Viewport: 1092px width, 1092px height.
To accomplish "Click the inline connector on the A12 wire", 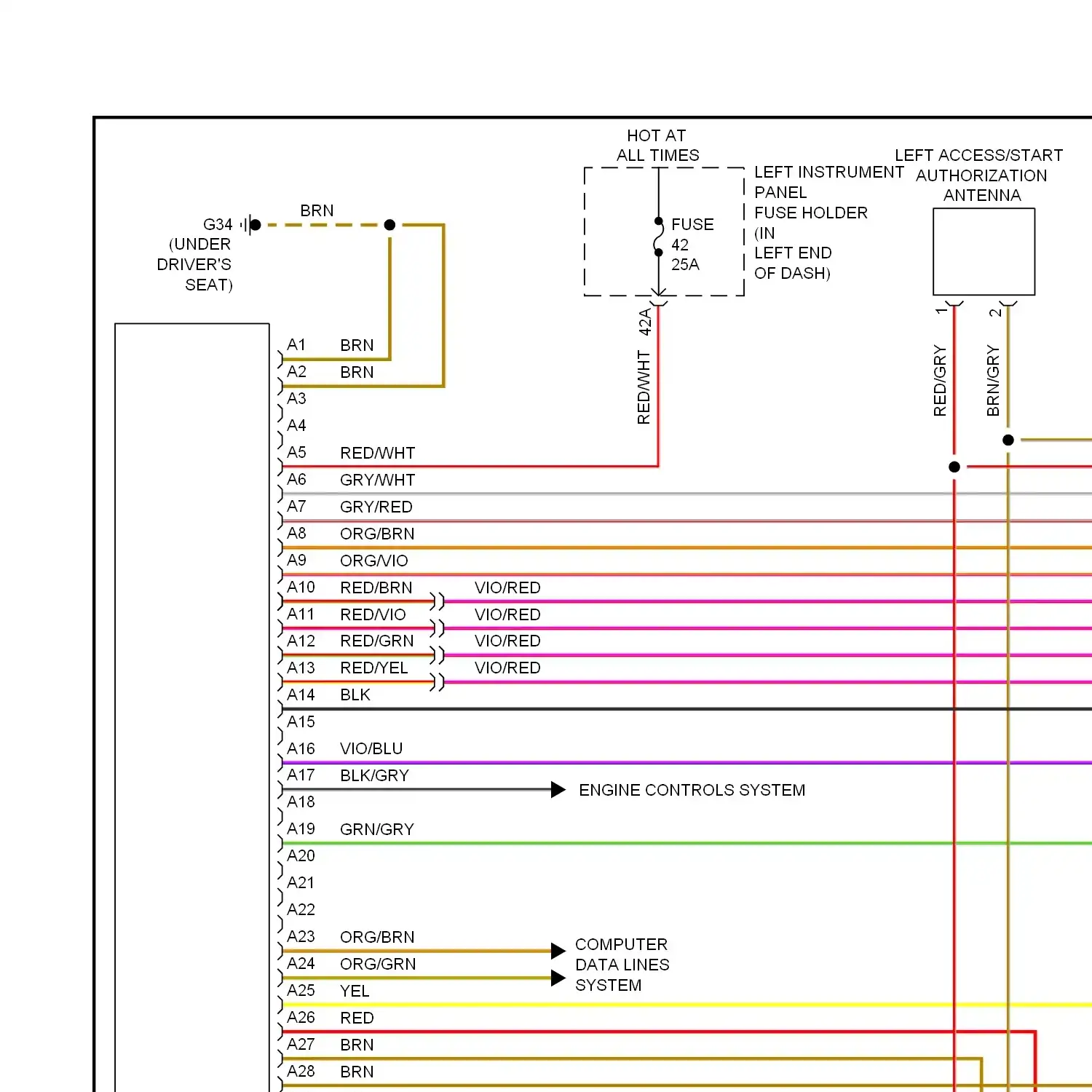I will (437, 655).
